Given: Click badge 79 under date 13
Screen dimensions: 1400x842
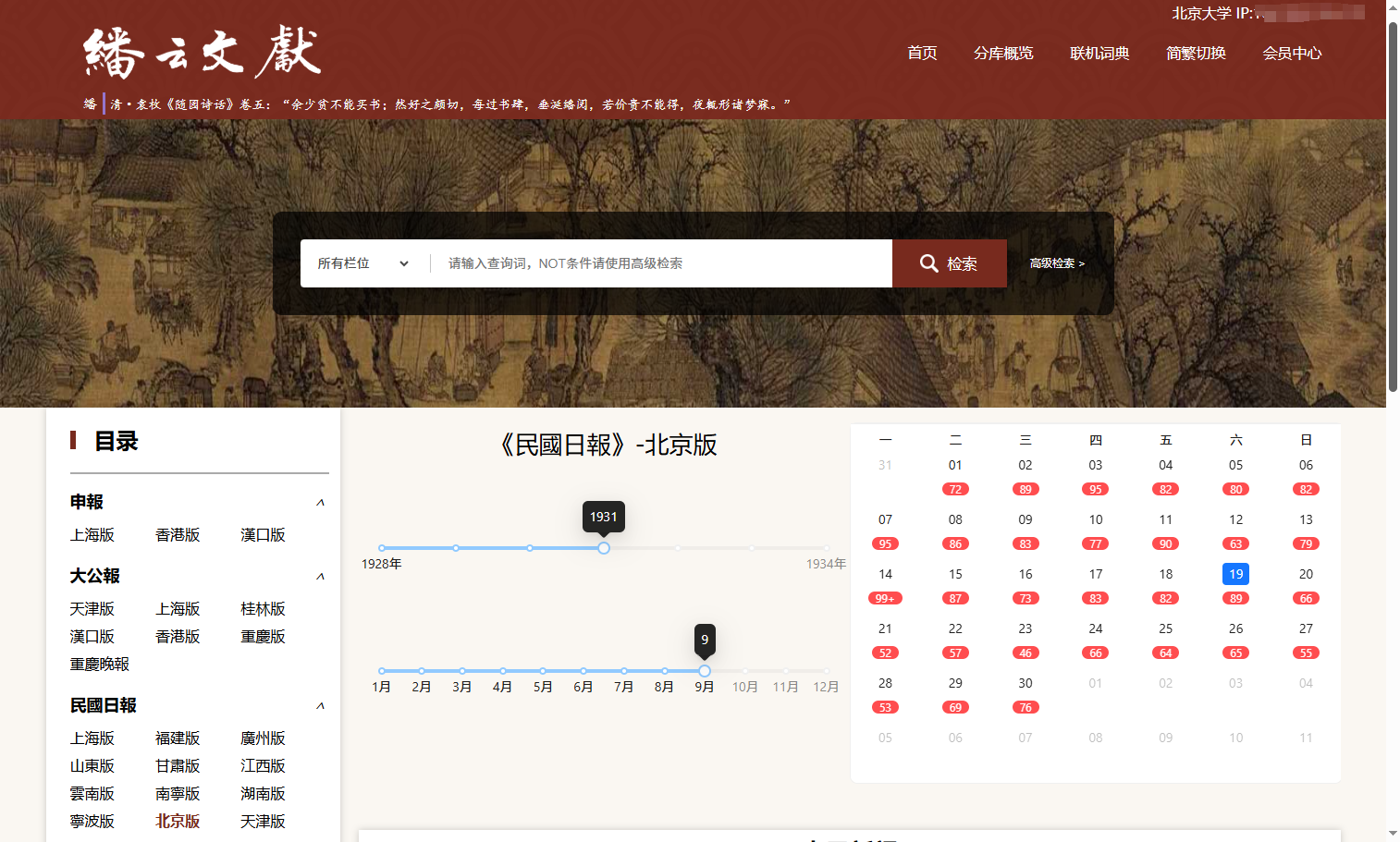Looking at the screenshot, I should tap(1306, 543).
